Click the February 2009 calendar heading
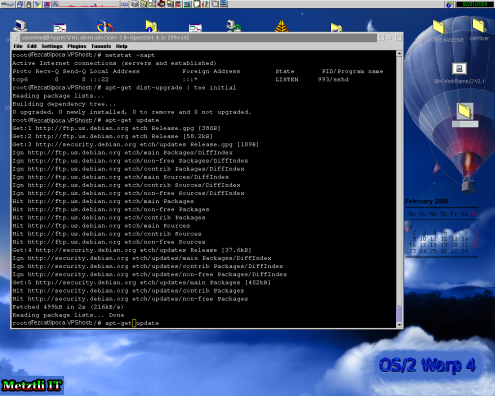Image resolution: width=495 pixels, height=396 pixels. [x=427, y=201]
